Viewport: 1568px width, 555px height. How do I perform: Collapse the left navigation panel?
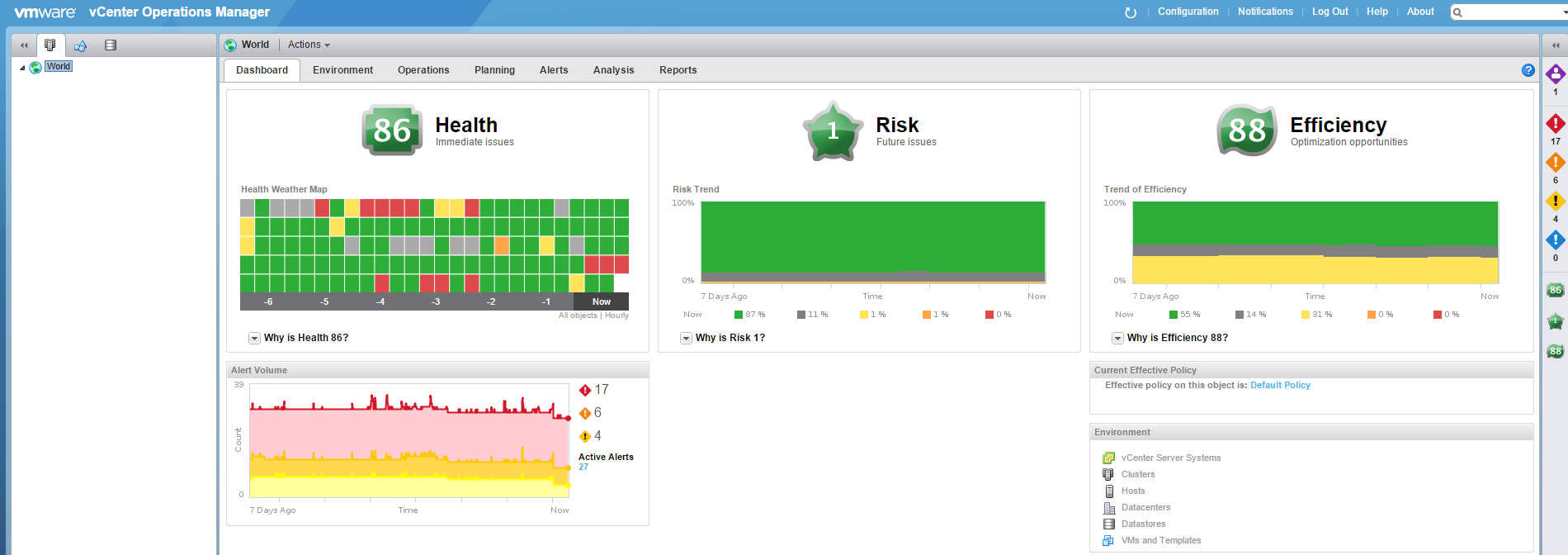(x=24, y=45)
